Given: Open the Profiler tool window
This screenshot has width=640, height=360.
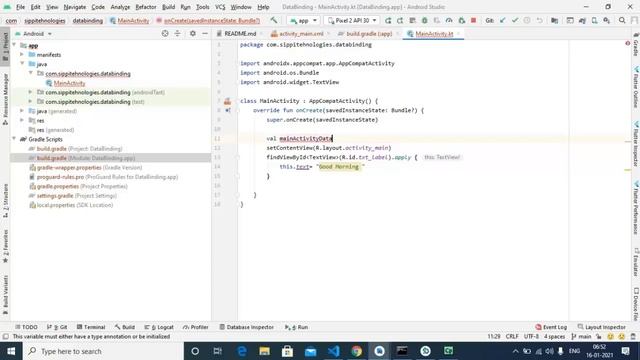Looking at the screenshot, I should click(x=196, y=327).
